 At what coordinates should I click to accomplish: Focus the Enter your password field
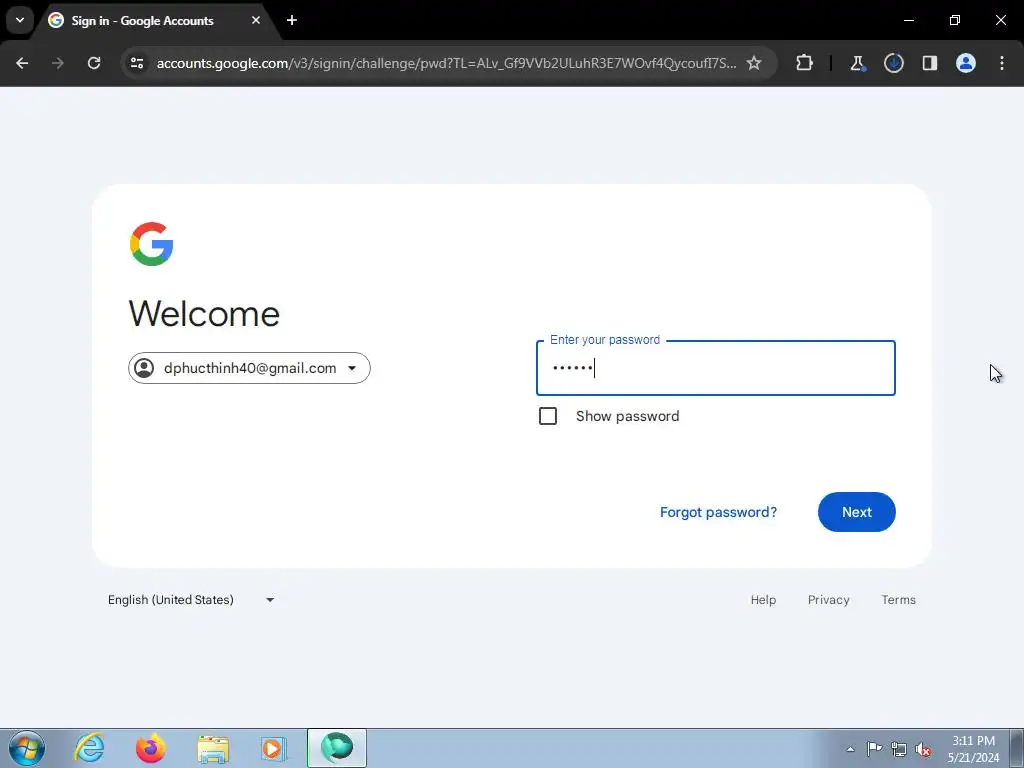coord(715,368)
